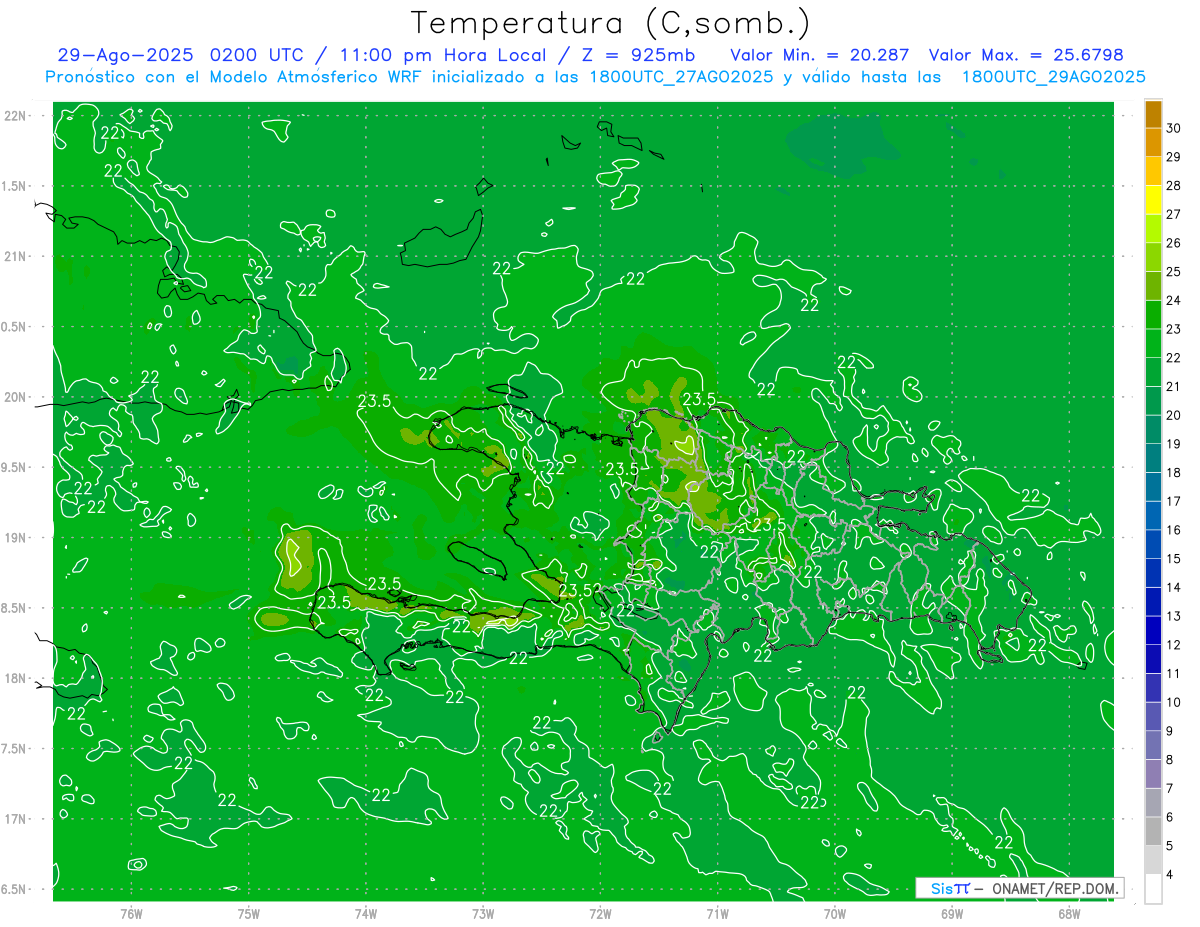Click the '69W' longitude axis label

952,914
